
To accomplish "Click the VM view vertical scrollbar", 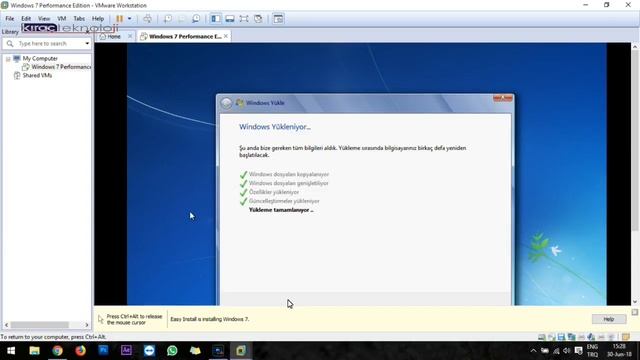I will (x=635, y=140).
